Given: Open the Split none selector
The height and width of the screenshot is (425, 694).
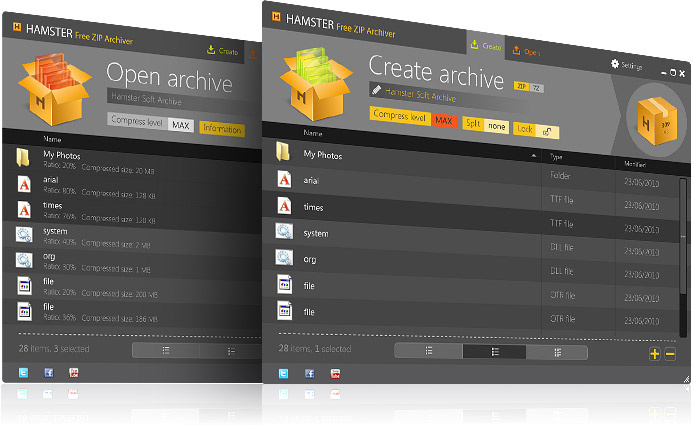Looking at the screenshot, I should pos(496,126).
